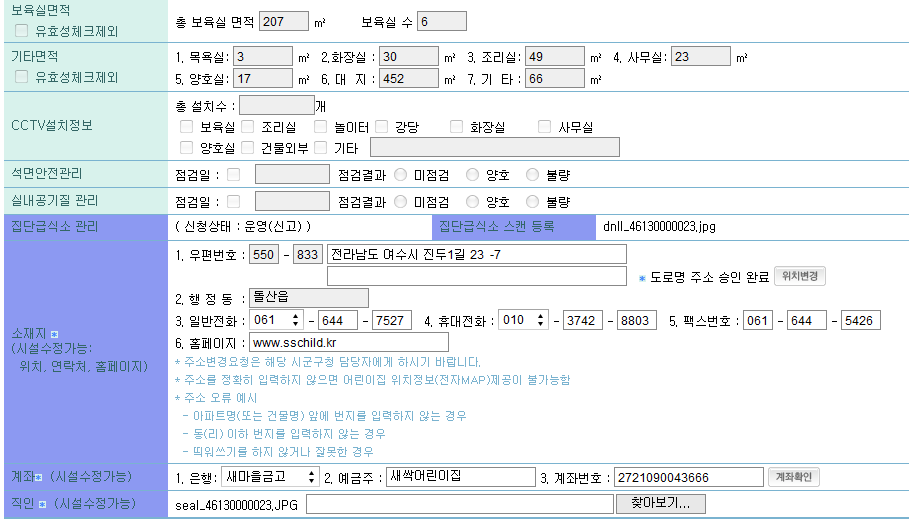Click the 화장실 area field
The image size is (909, 523).
pyautogui.click(x=409, y=57)
